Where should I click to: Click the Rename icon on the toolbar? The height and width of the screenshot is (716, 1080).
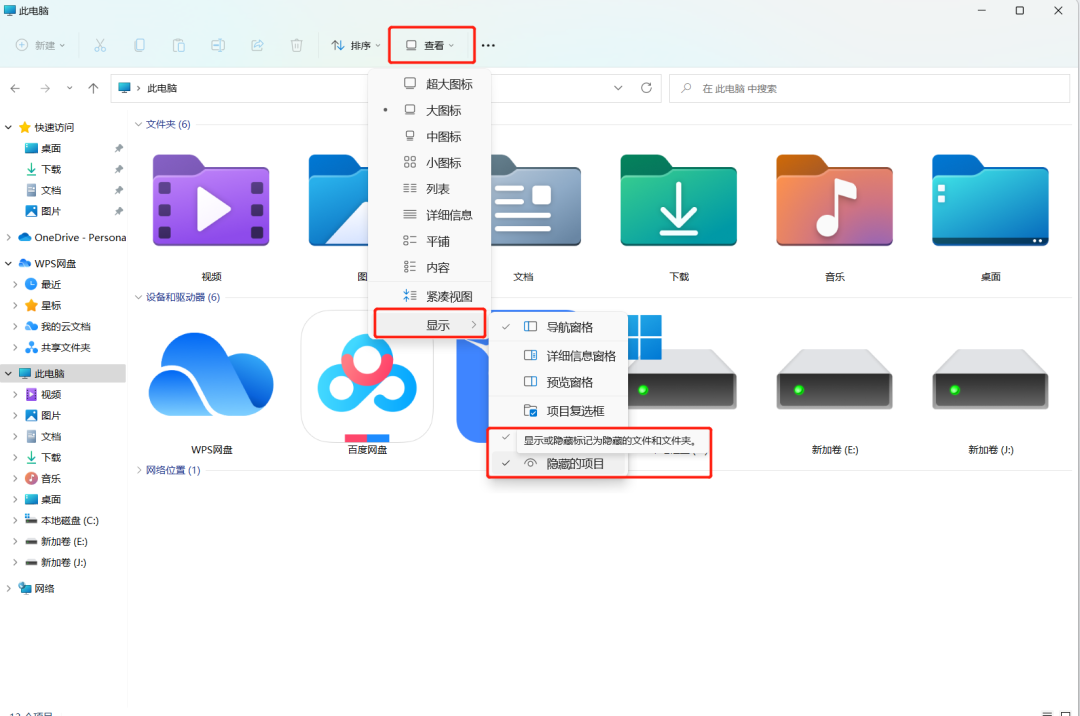218,45
